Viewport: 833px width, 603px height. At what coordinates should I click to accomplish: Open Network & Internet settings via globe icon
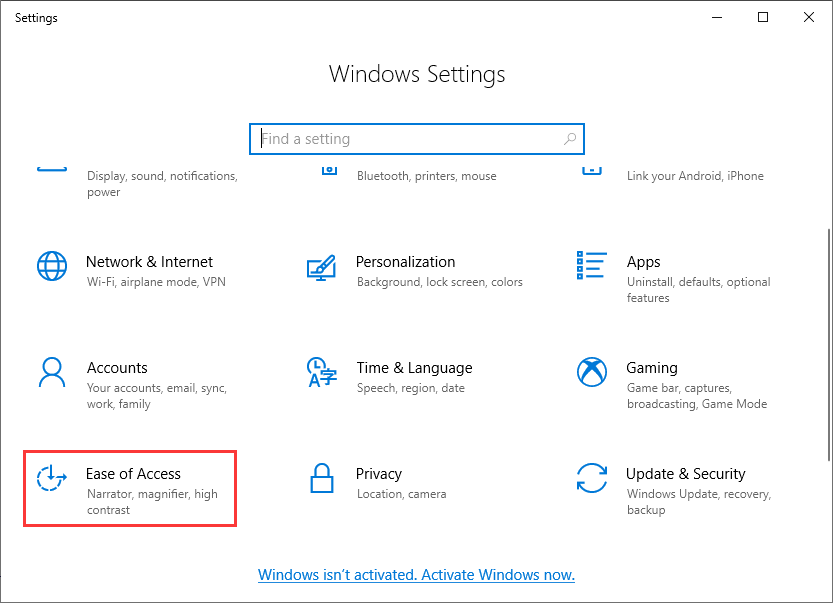coord(51,268)
